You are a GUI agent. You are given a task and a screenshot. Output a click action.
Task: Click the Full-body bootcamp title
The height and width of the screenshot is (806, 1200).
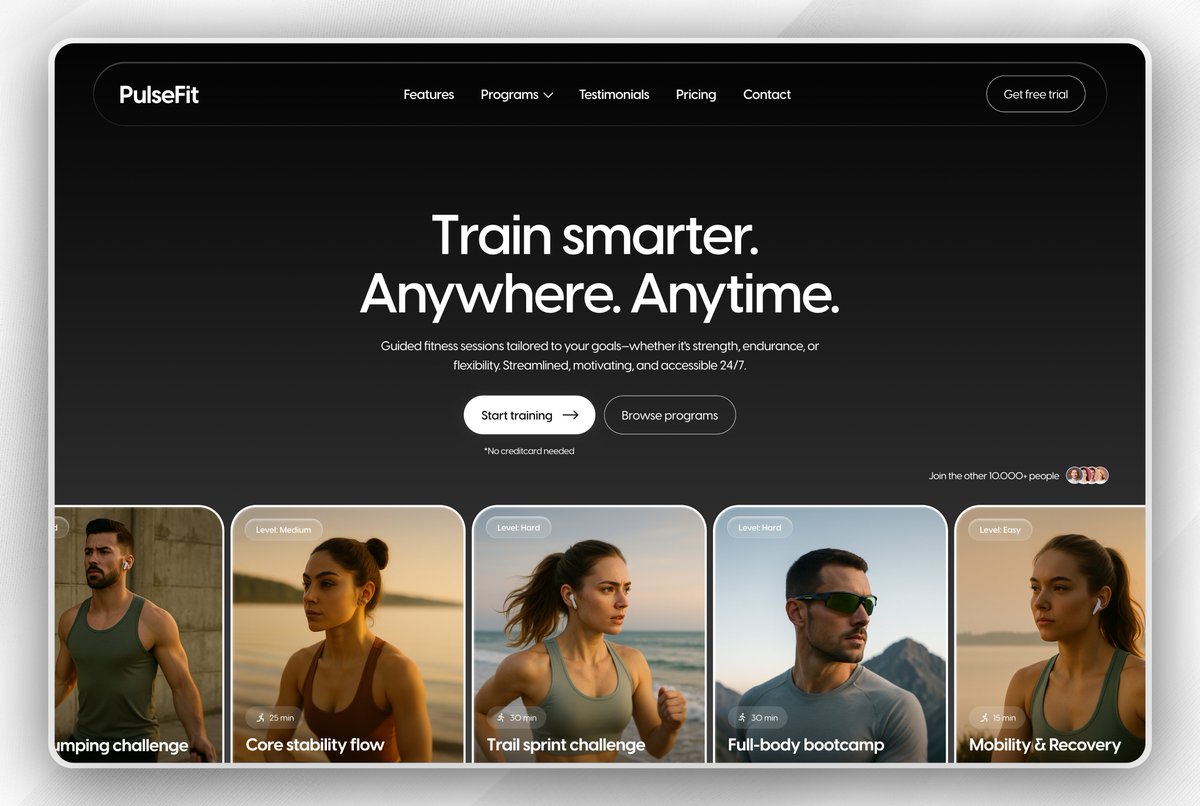pos(806,745)
